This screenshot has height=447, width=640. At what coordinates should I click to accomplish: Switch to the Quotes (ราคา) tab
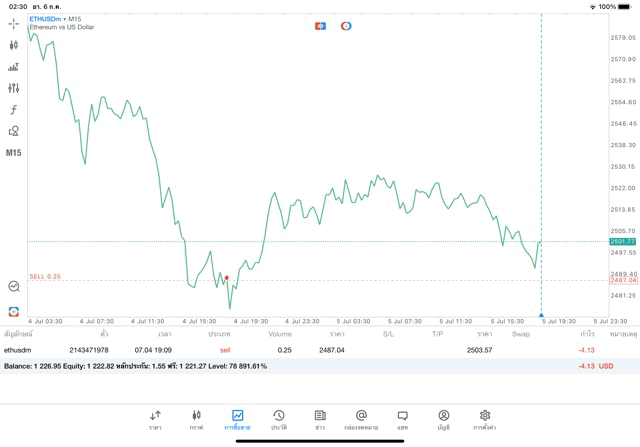point(155,419)
